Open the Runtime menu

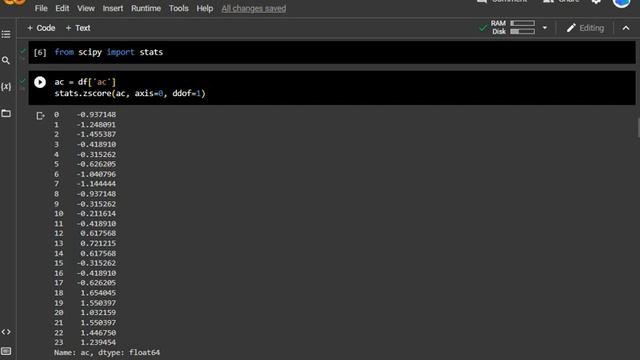point(146,8)
